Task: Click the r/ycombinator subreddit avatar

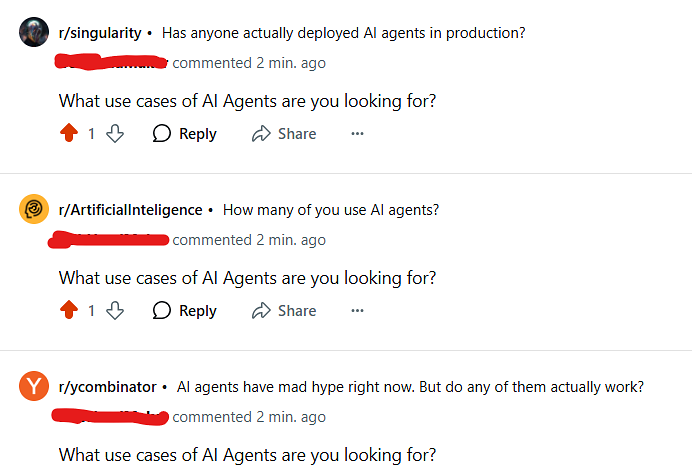Action: coord(35,387)
